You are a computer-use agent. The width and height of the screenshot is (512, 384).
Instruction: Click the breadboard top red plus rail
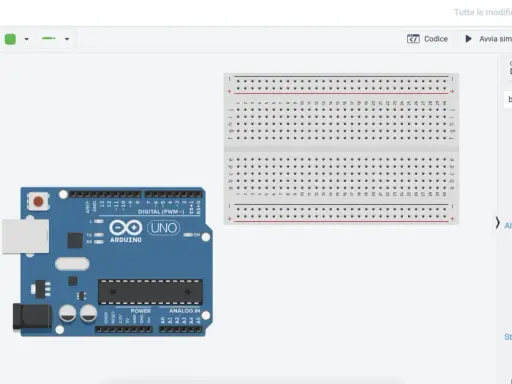pos(341,93)
